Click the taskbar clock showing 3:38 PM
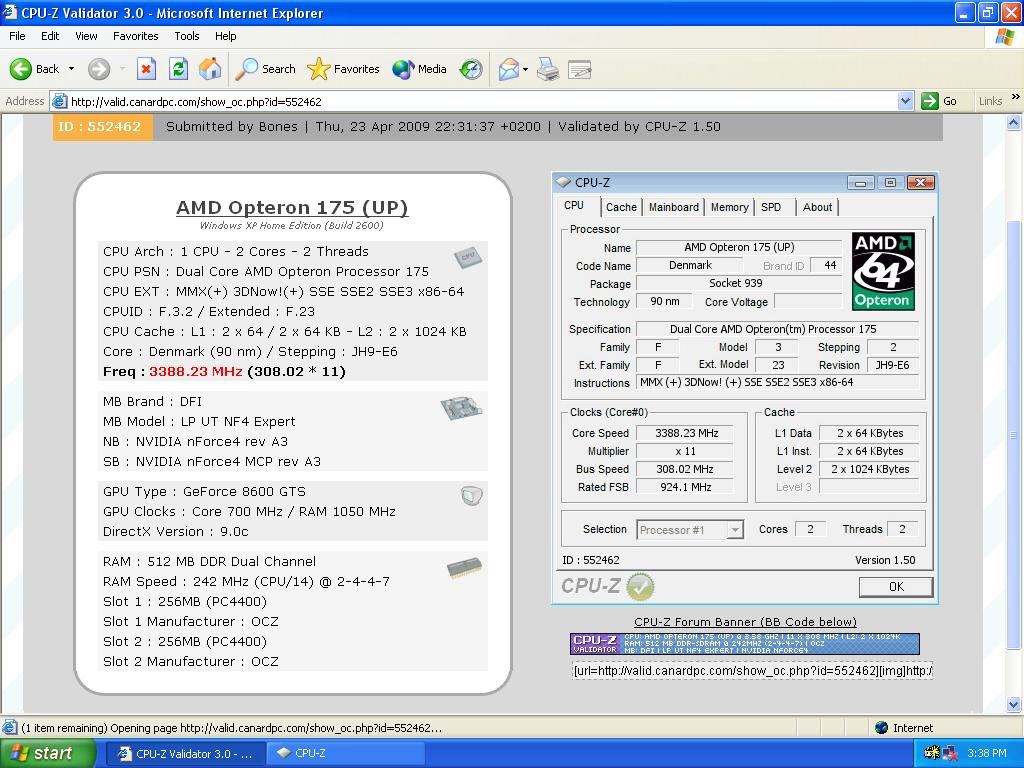The width and height of the screenshot is (1024, 768). pyautogui.click(x=987, y=753)
